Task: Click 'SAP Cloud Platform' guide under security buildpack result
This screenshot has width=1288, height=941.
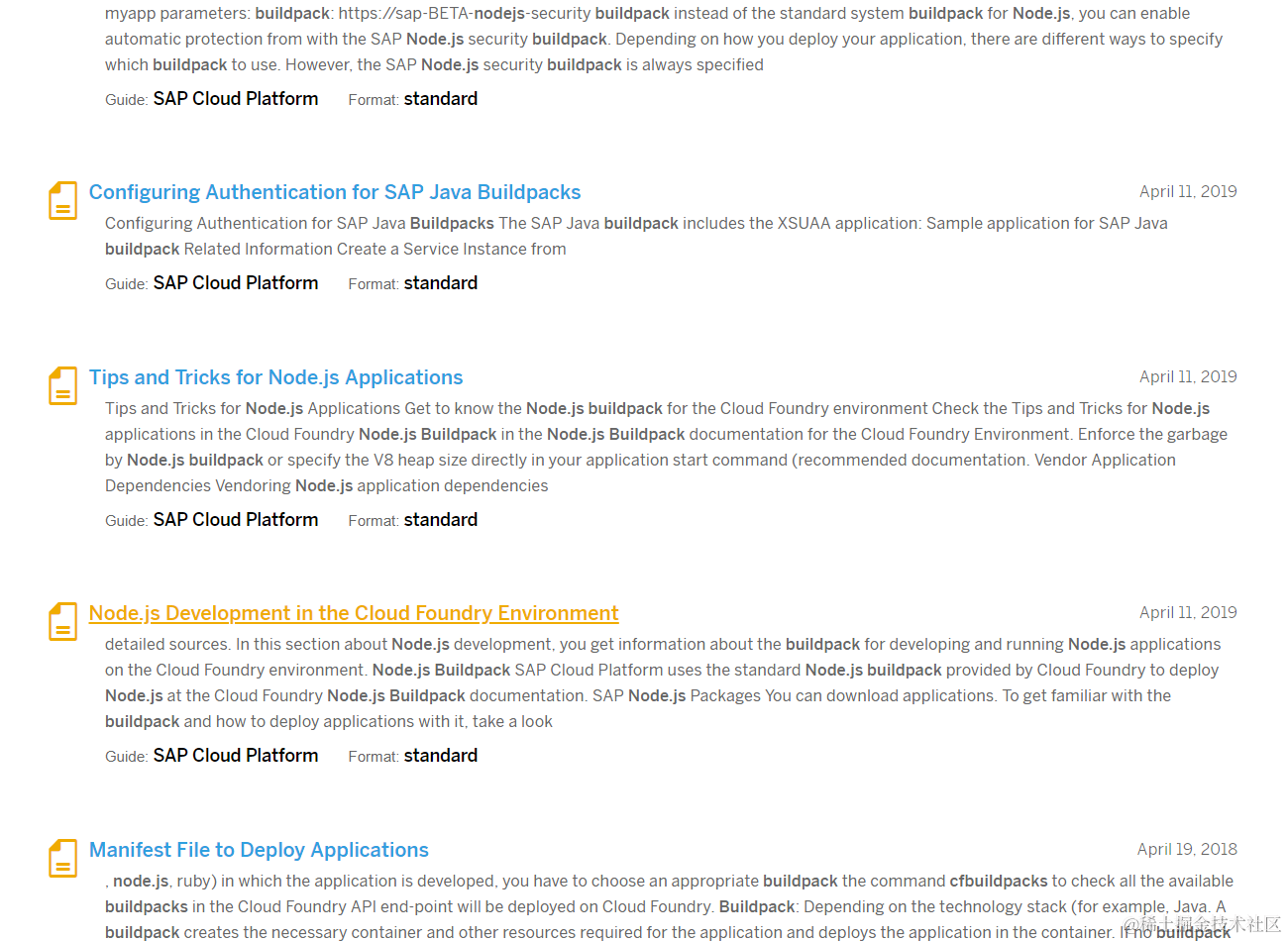Action: pos(236,99)
